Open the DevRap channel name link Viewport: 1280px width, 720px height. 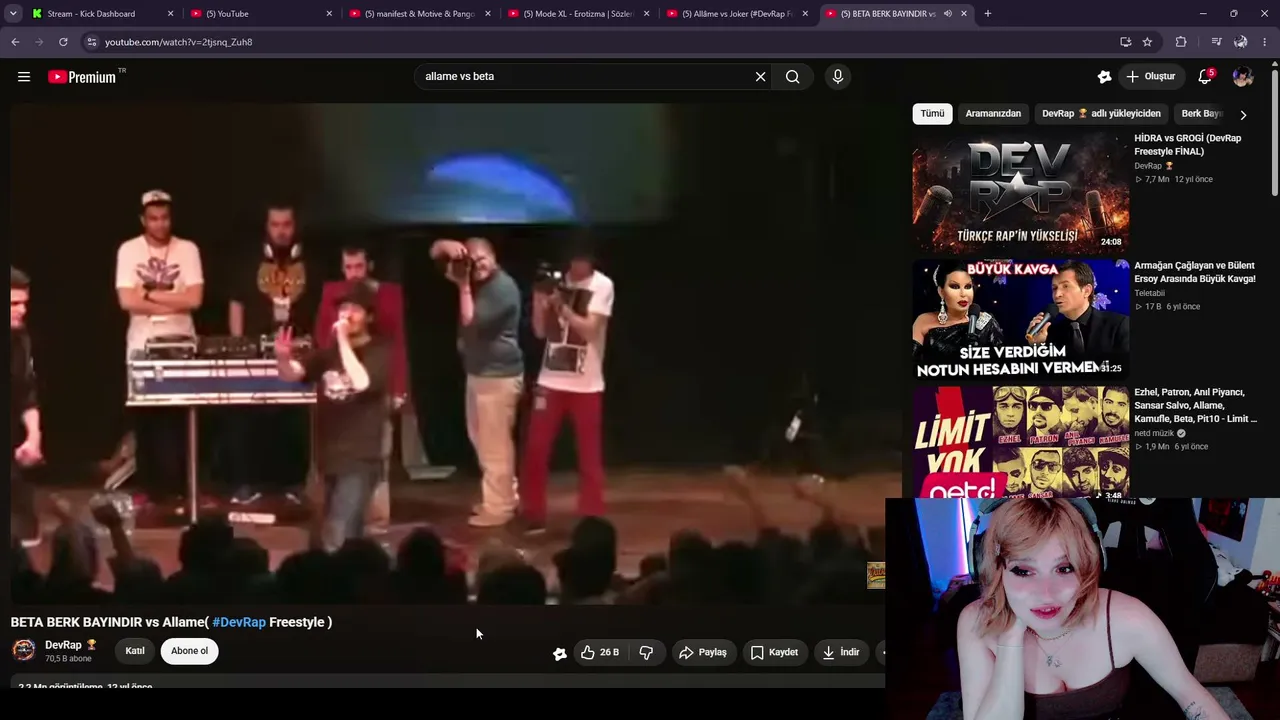tap(63, 645)
